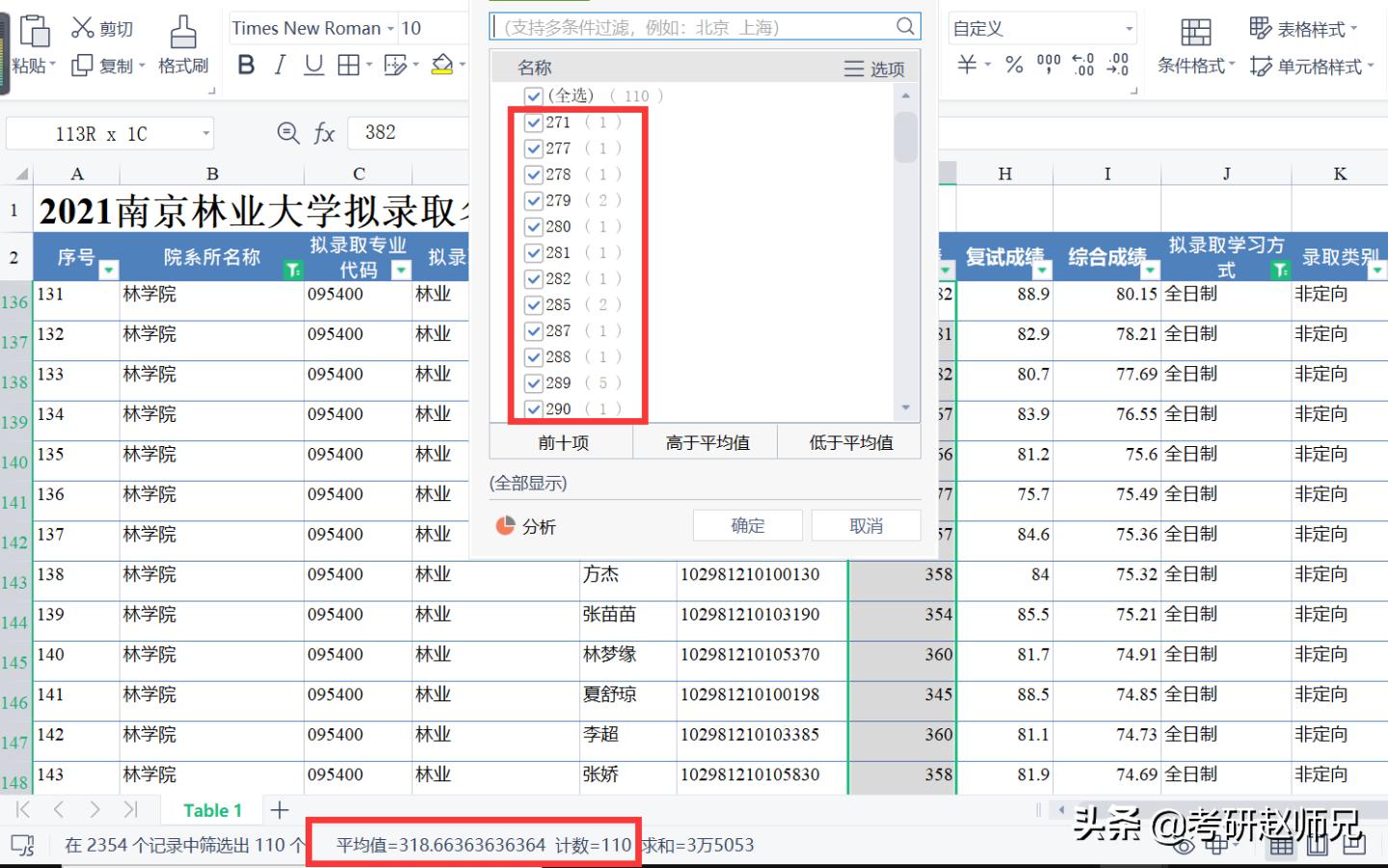Open the Times New Roman font dropdown
This screenshot has width=1388, height=868.
[389, 28]
